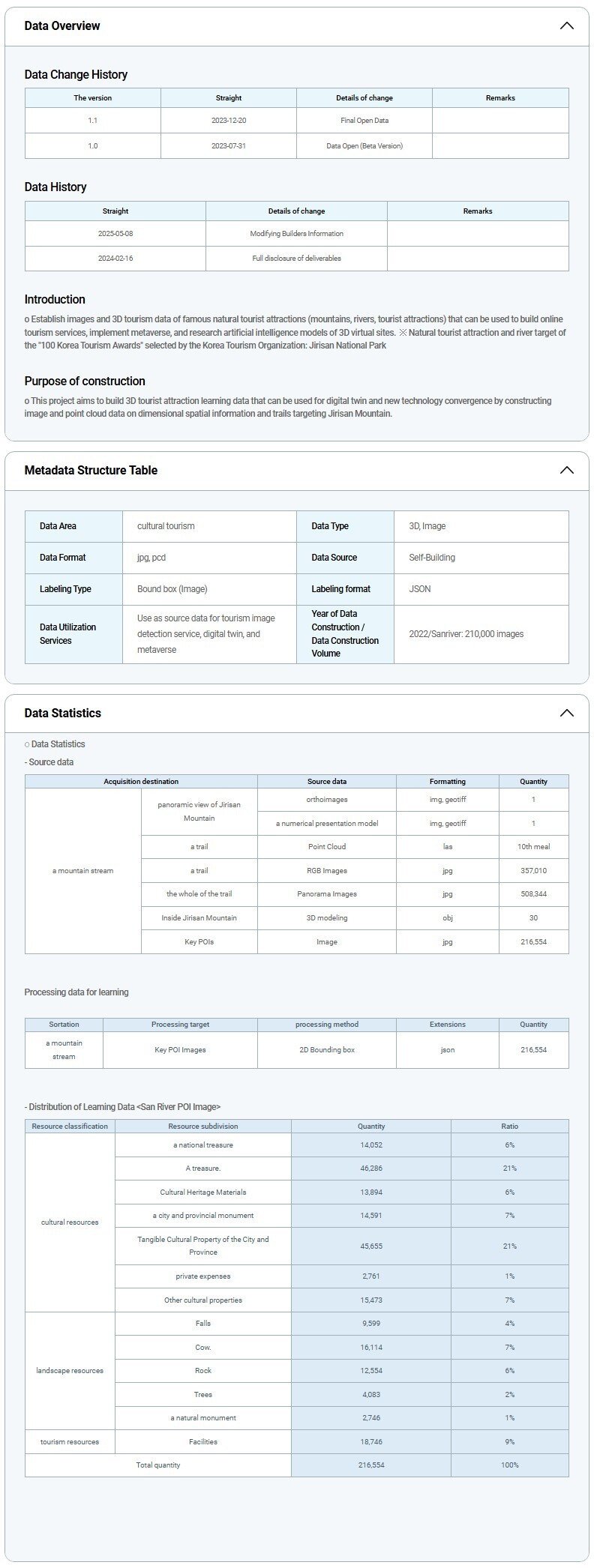594x1568 pixels.
Task: Click the Final Open Data cell
Action: click(364, 120)
